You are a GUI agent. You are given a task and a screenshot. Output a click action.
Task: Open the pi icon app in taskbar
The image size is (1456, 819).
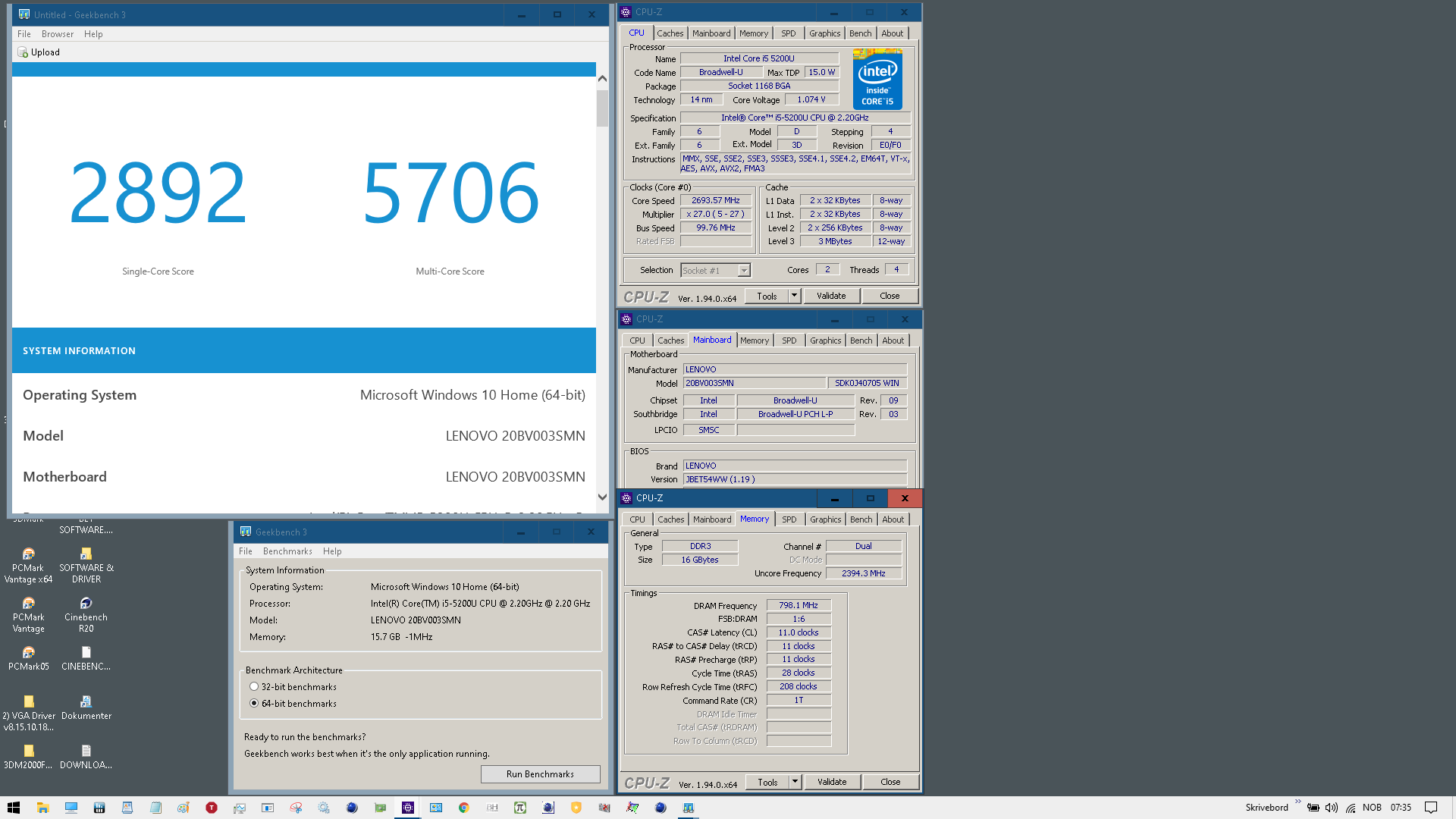[520, 808]
